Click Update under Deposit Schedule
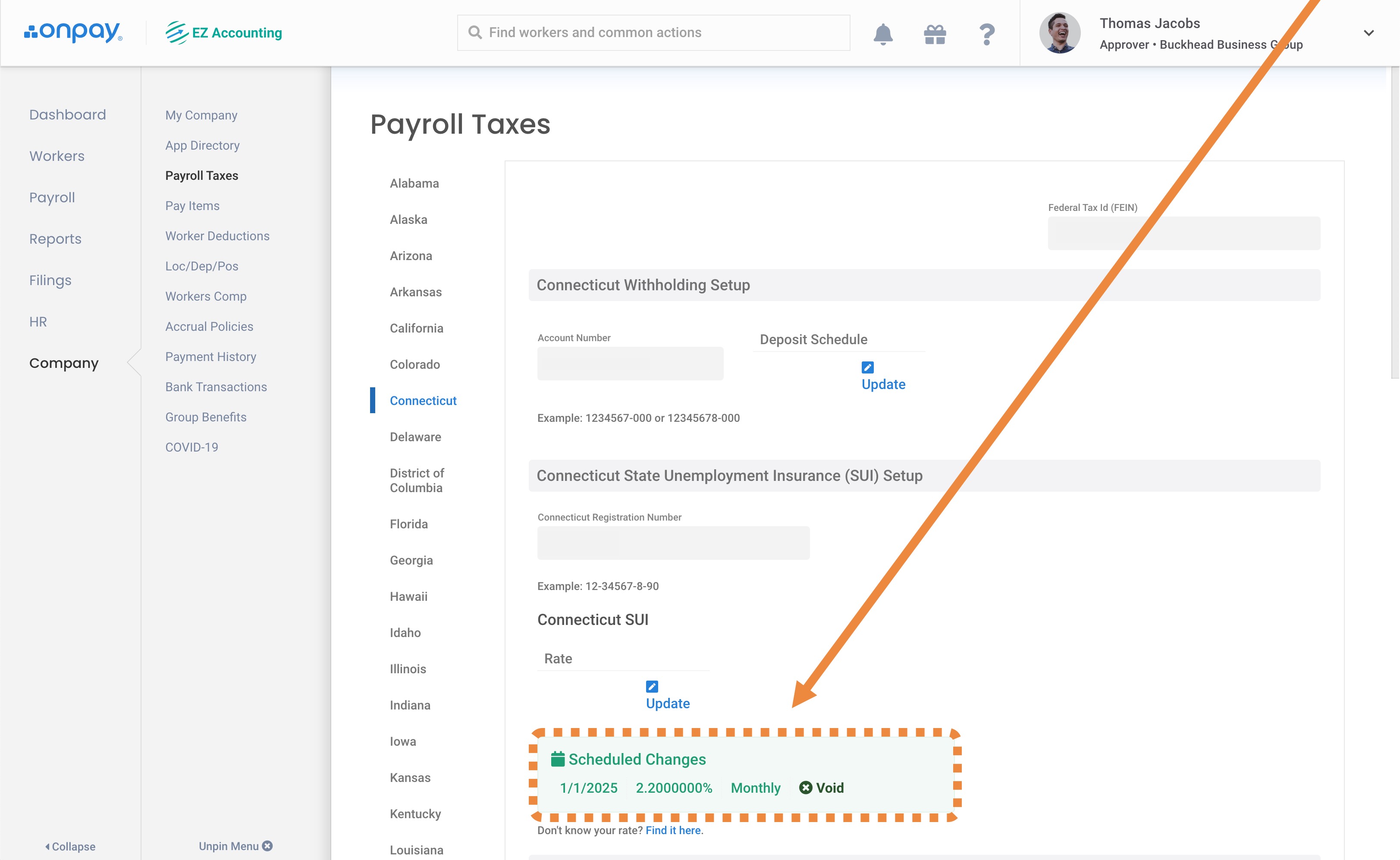 883,384
